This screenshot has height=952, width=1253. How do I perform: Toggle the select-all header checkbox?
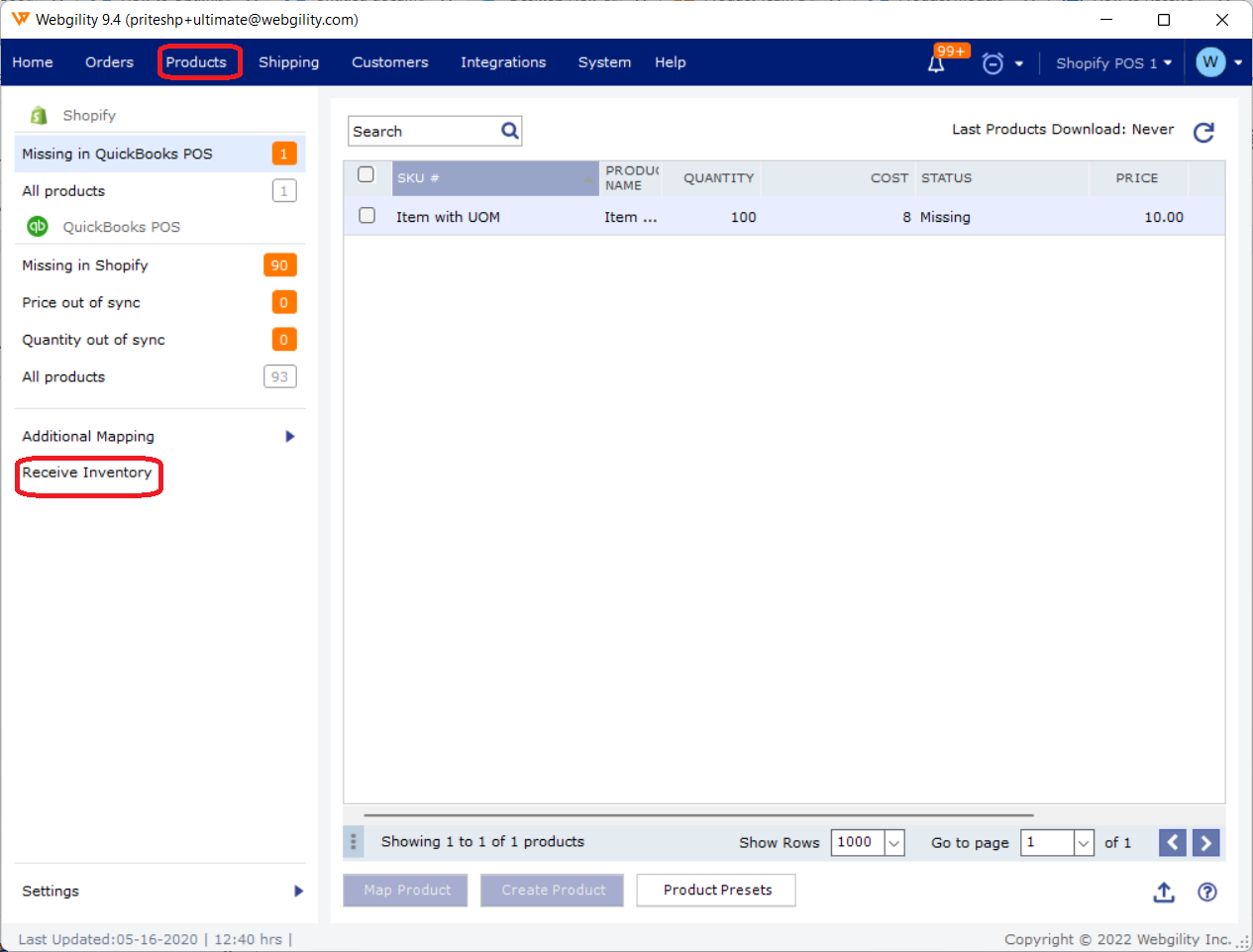pyautogui.click(x=366, y=174)
